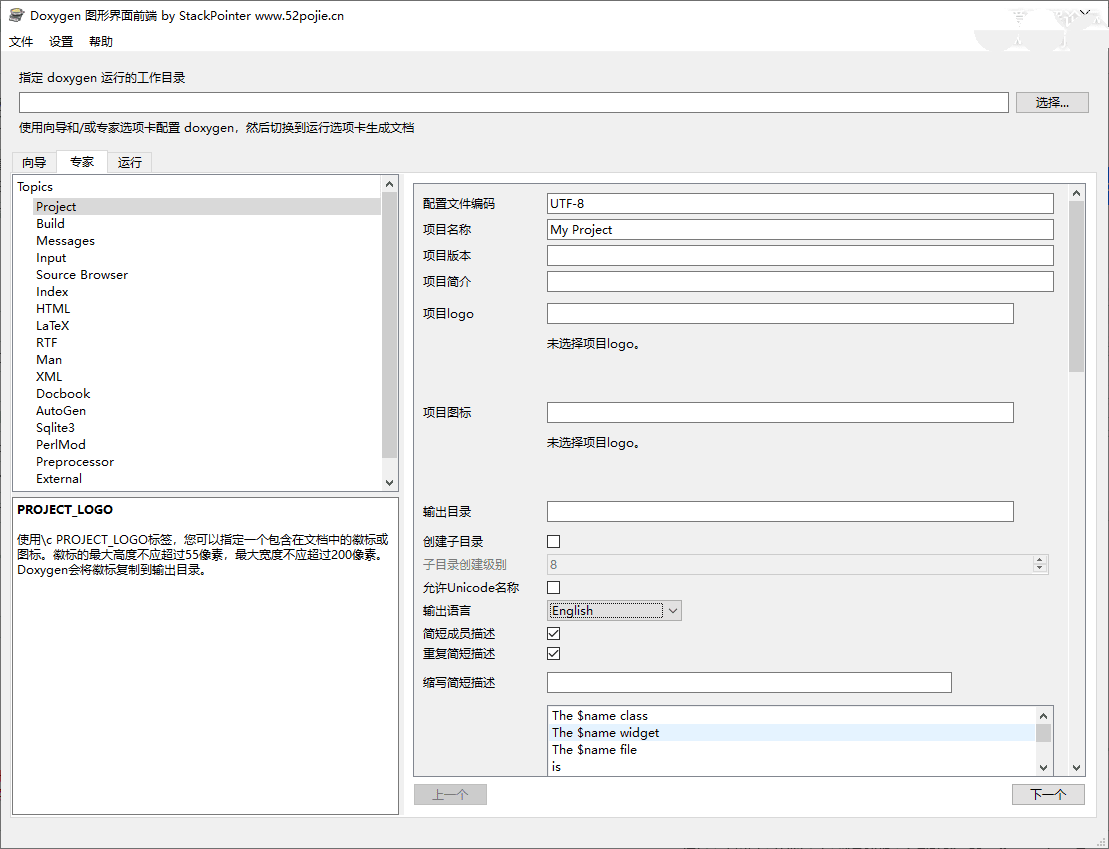Enable the 创建子目录 checkbox
This screenshot has height=849, width=1109.
pos(554,541)
